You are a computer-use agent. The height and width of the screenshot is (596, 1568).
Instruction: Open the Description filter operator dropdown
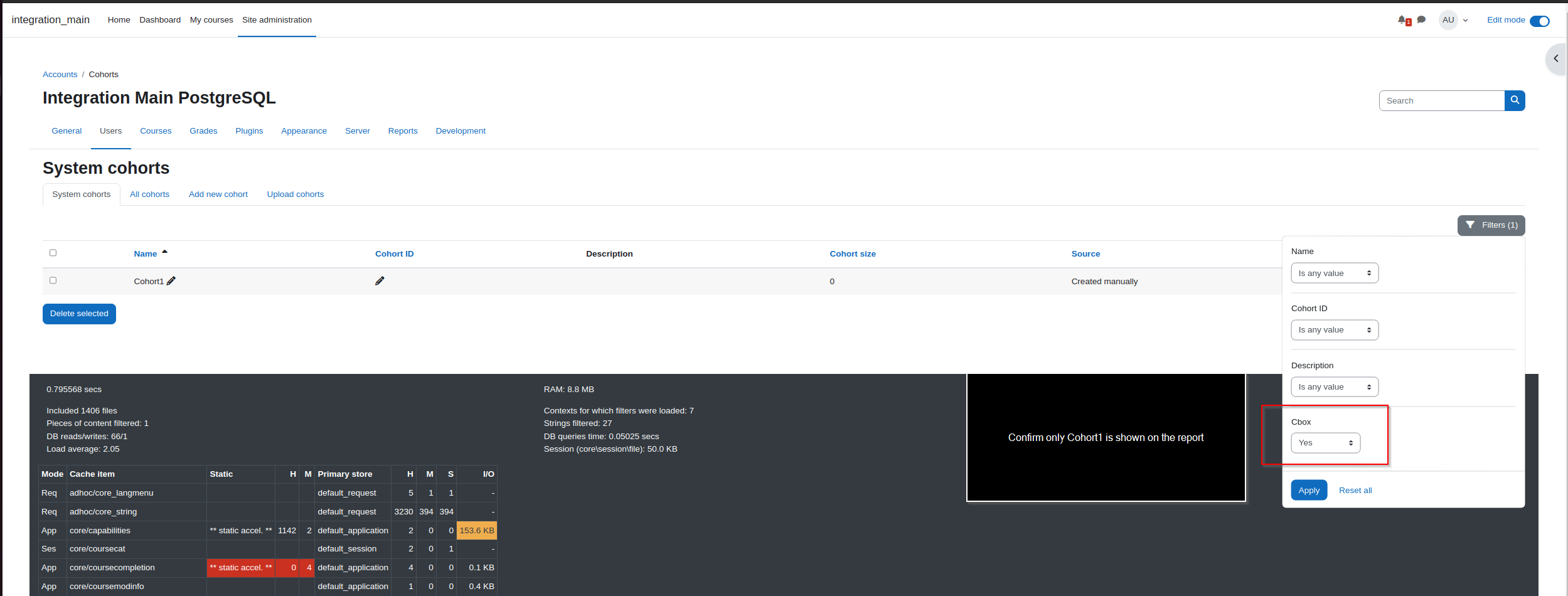[x=1335, y=387]
